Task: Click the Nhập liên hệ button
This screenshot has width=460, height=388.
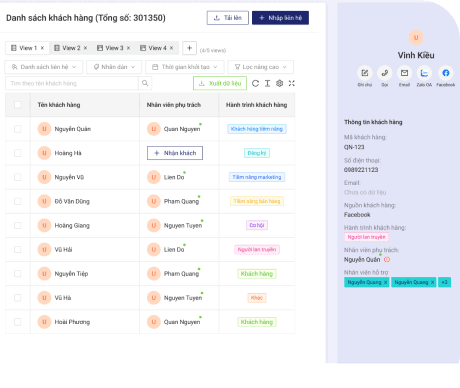Action: pos(280,18)
